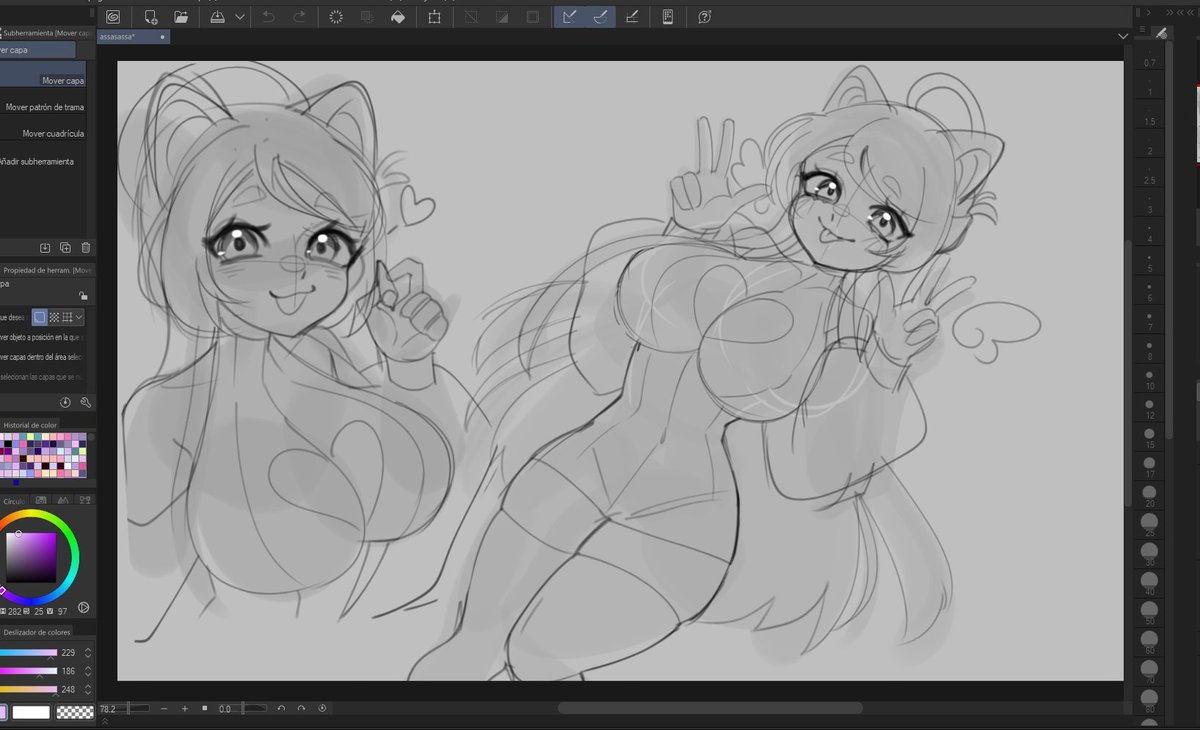The width and height of the screenshot is (1200, 730).
Task: Invert the selection area
Action: click(502, 17)
